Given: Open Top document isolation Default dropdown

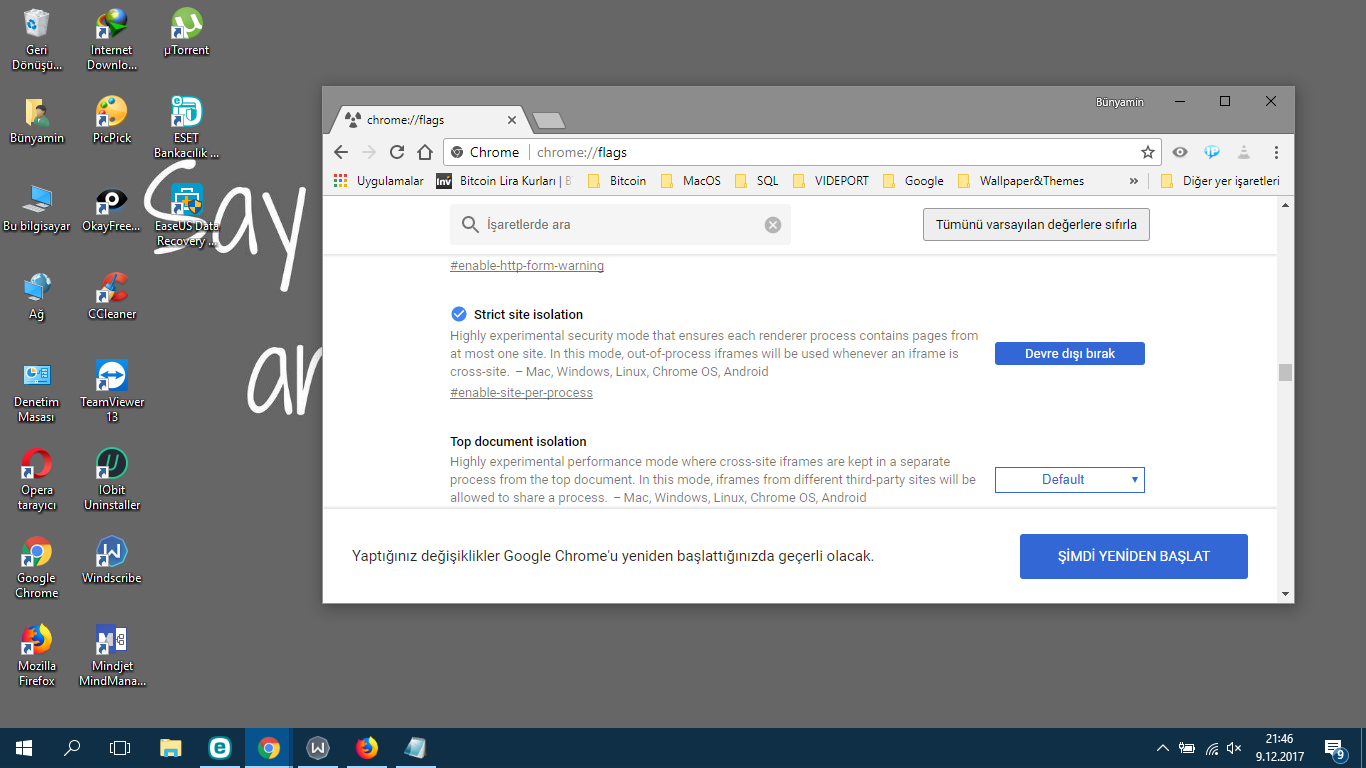Looking at the screenshot, I should [1070, 480].
